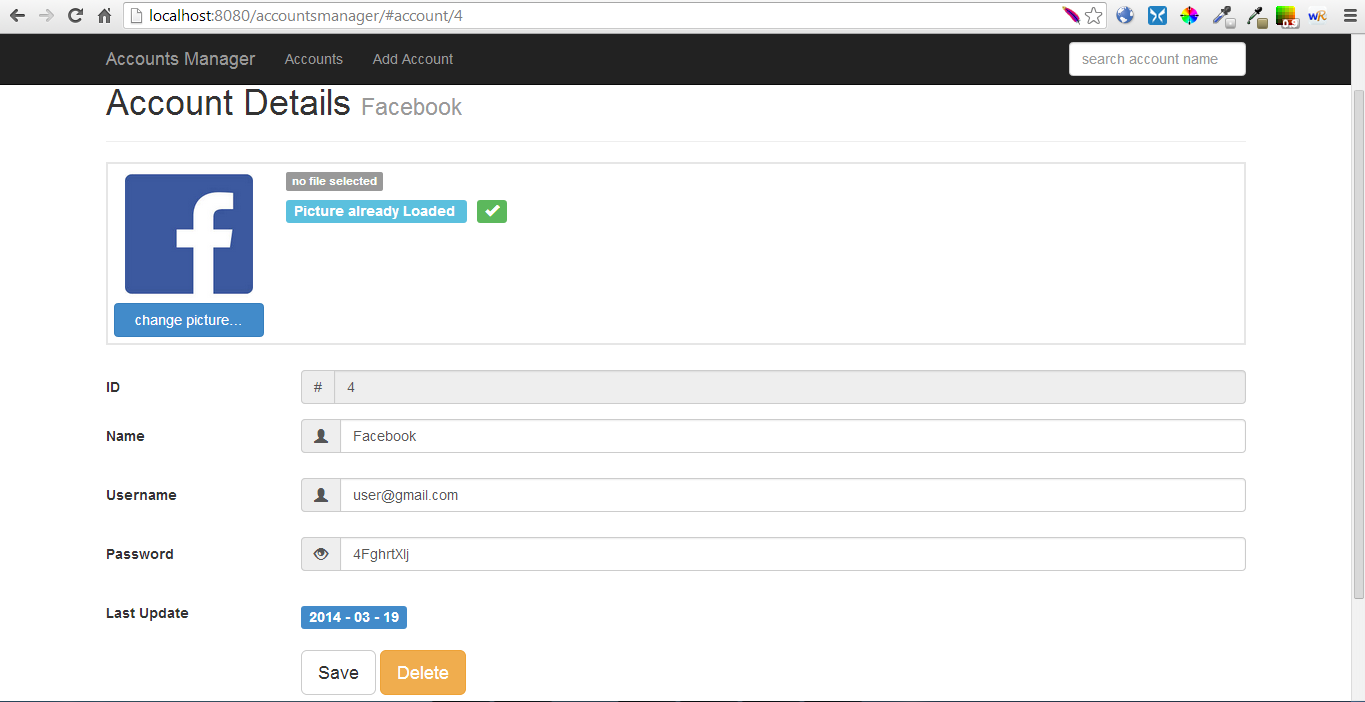Click the browser home icon
Image resolution: width=1365 pixels, height=702 pixels.
pyautogui.click(x=104, y=16)
